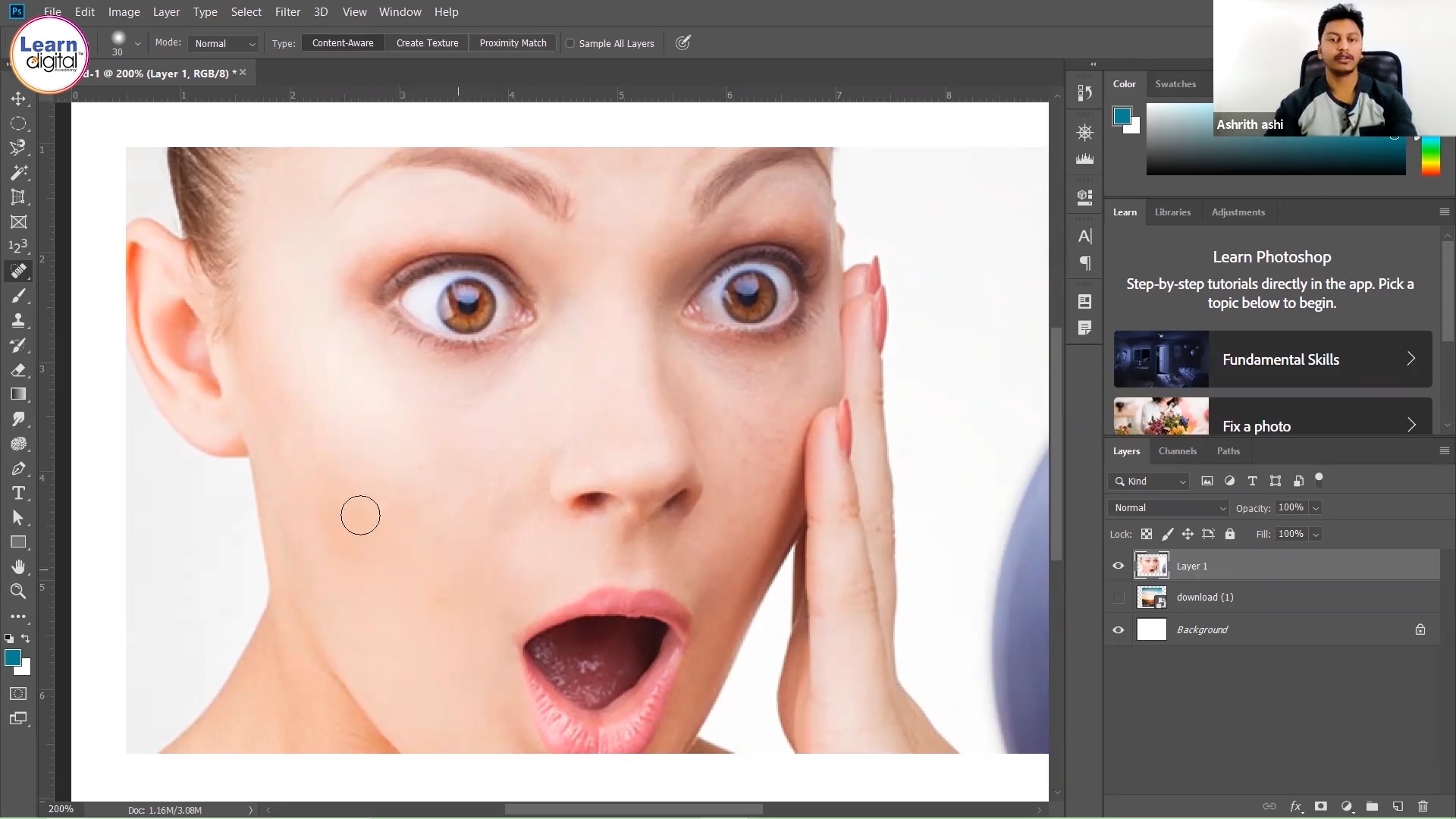Select the Gradient tool
This screenshot has width=1456, height=819.
pos(18,394)
